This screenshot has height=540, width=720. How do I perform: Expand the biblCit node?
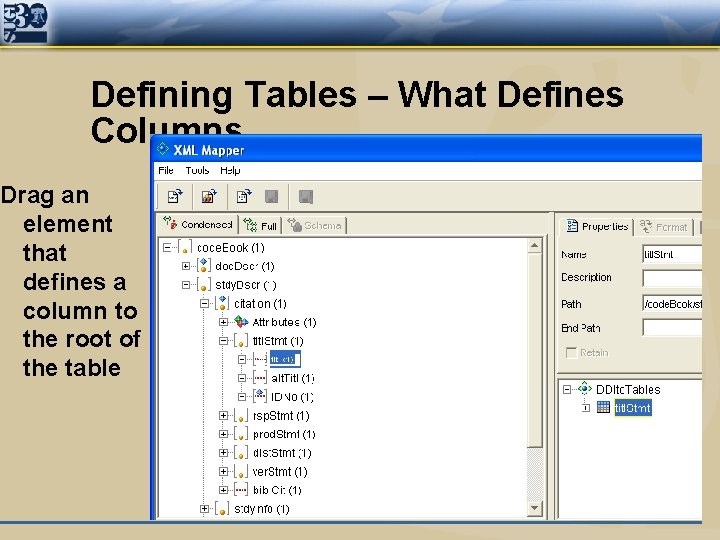tap(223, 490)
